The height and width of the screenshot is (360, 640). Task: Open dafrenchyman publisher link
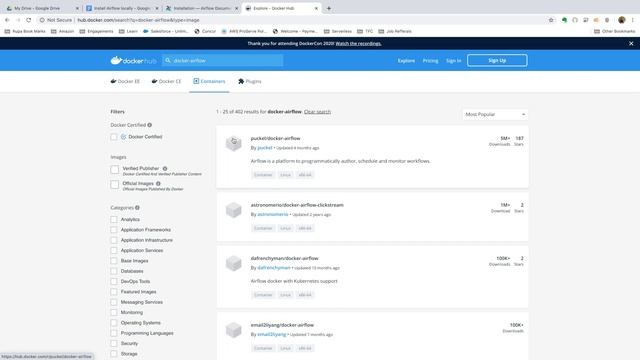coord(274,268)
